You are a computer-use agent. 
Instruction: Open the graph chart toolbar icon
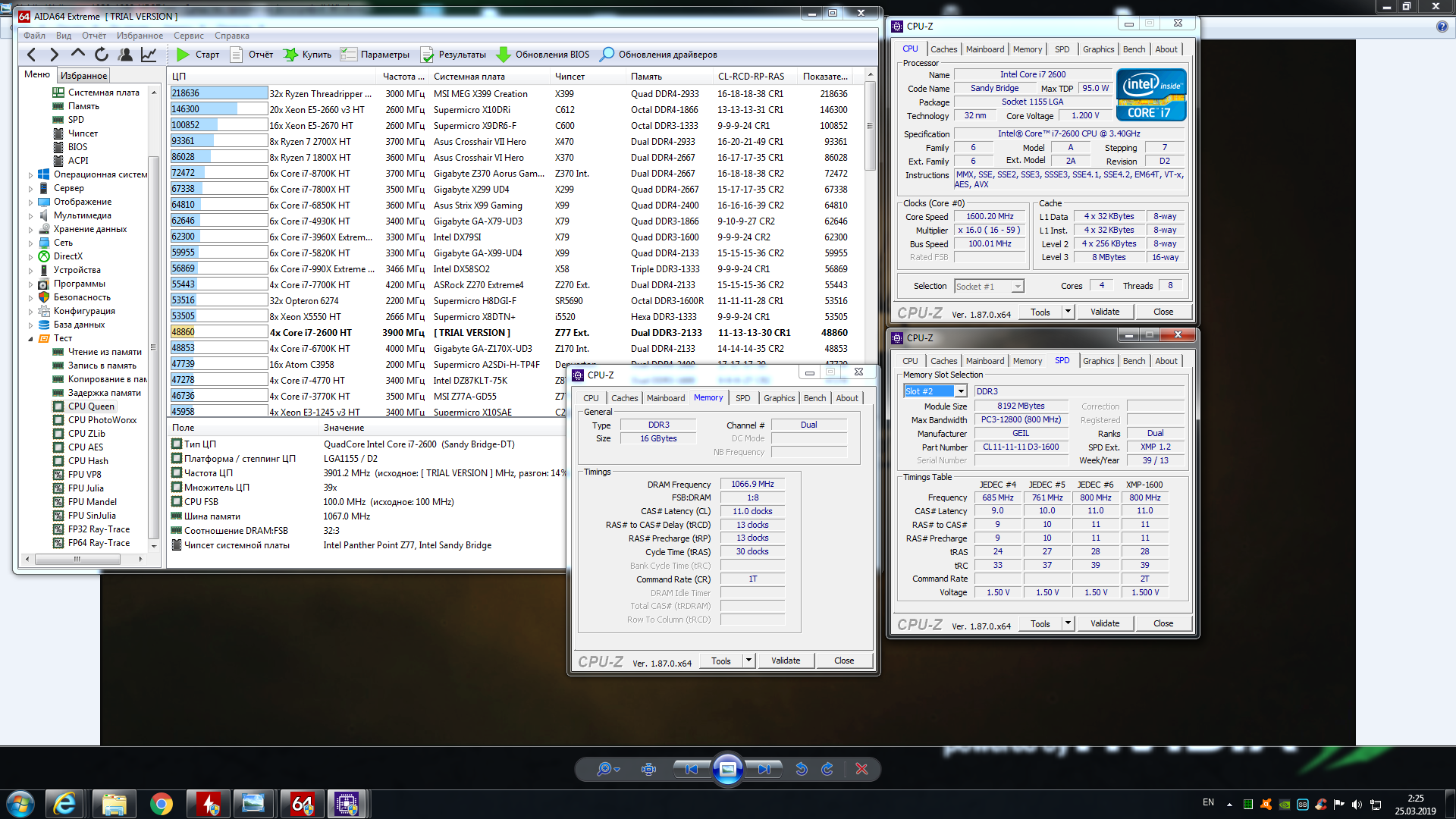149,55
